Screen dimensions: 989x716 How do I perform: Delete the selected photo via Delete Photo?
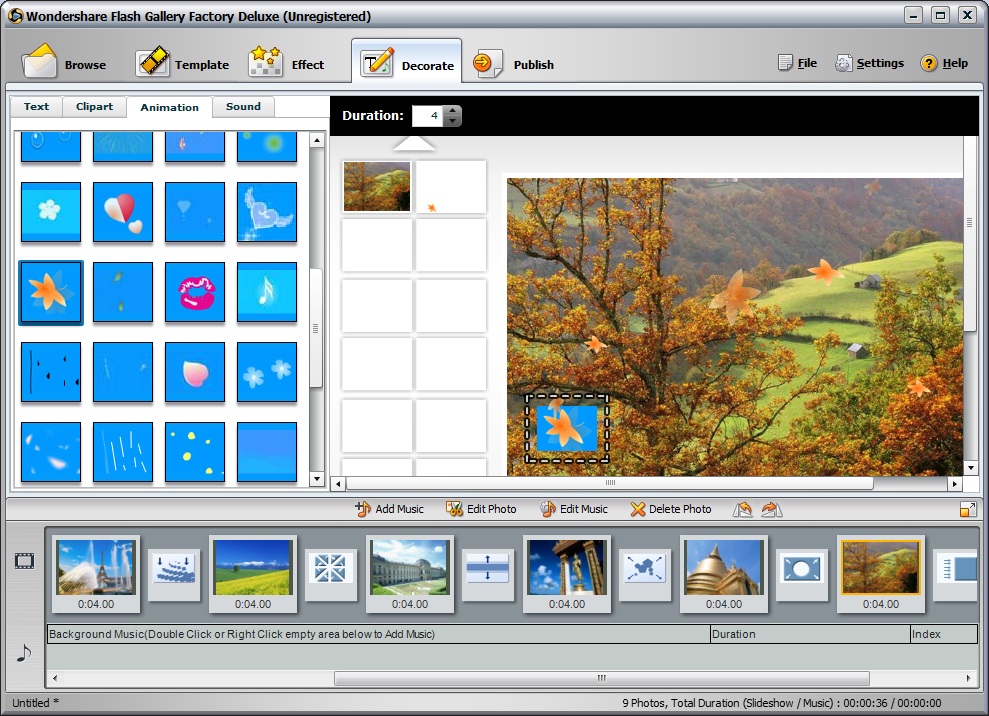click(670, 509)
